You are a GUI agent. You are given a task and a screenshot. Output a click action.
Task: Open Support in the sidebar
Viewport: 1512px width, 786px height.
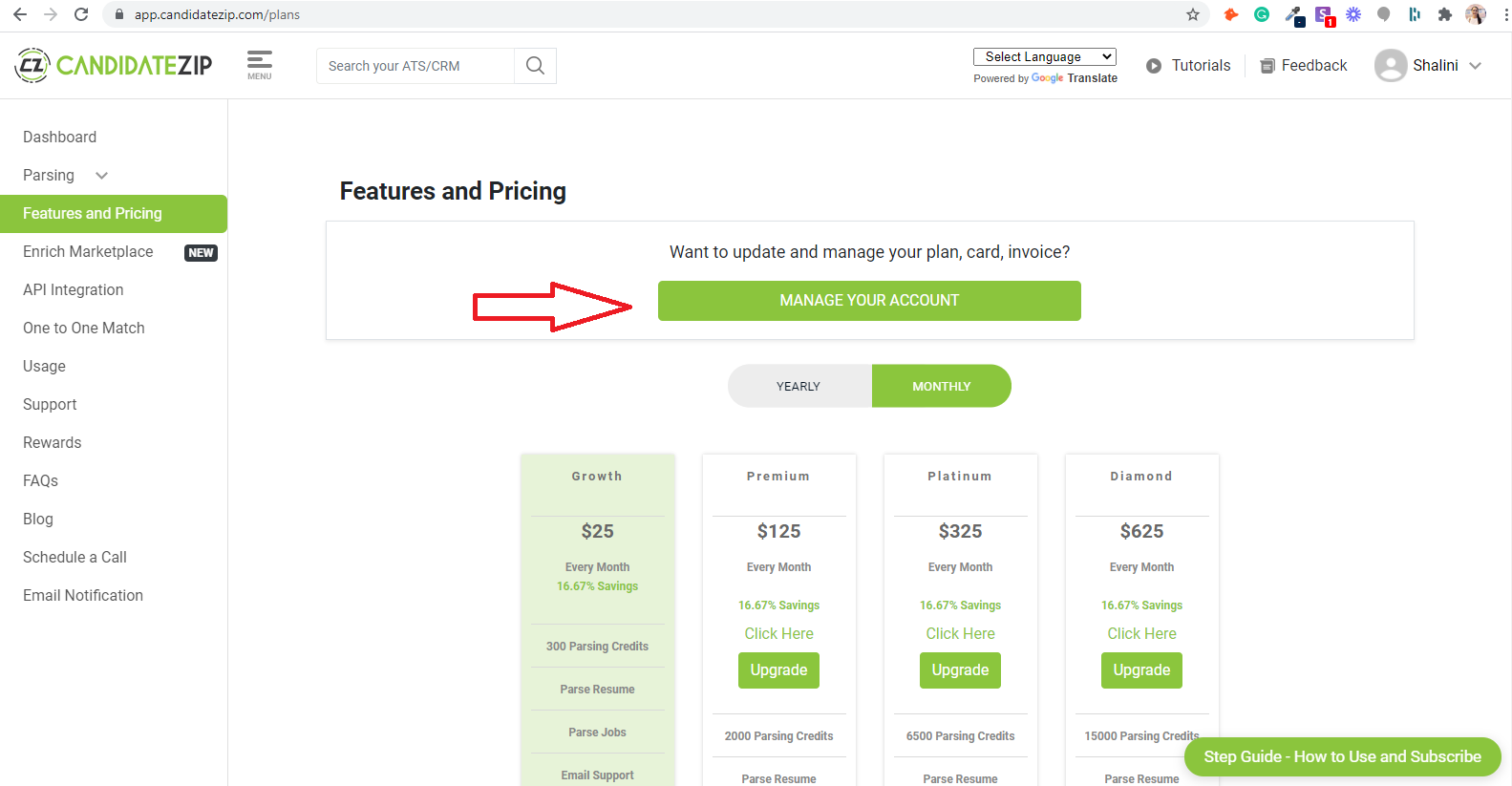[x=50, y=404]
